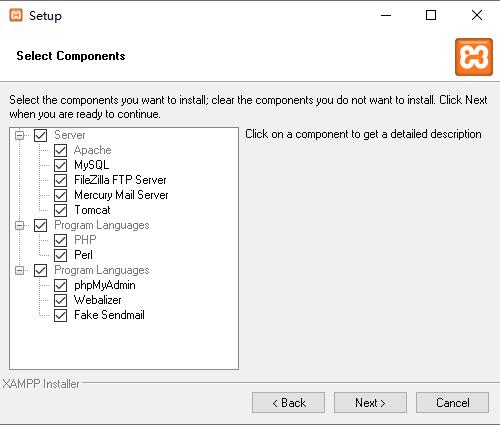The width and height of the screenshot is (500, 425).
Task: Return to the previous step with Back
Action: (288, 403)
